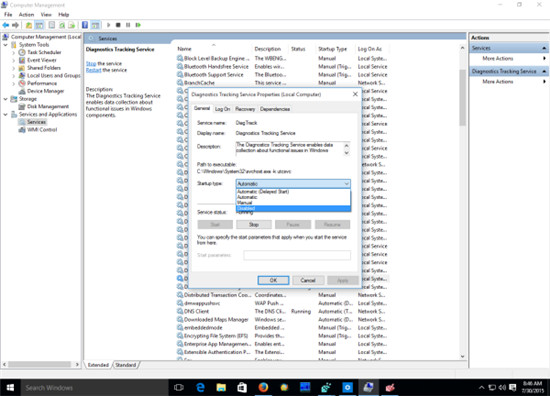This screenshot has height=396, width=550.
Task: Click the Back arrow toolbar icon
Action: [x=6, y=25]
